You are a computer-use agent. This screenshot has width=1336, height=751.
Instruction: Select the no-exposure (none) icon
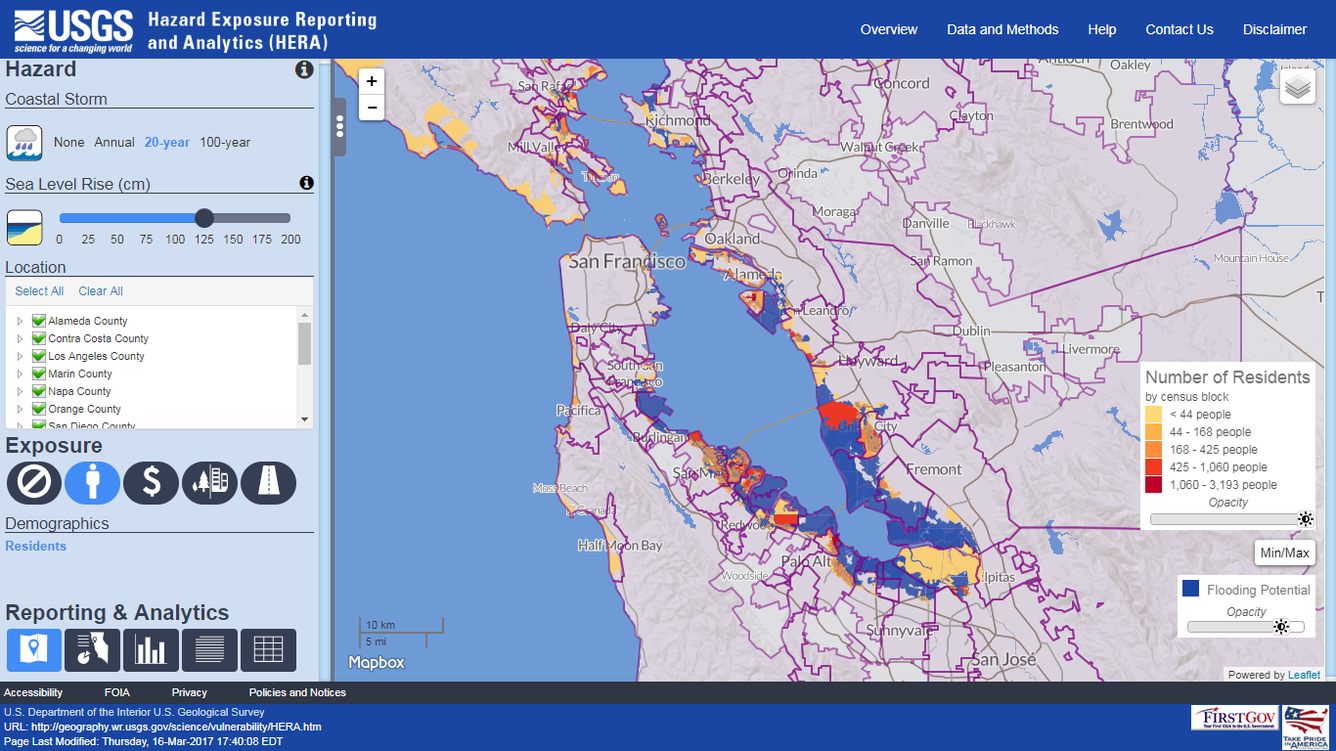click(34, 483)
